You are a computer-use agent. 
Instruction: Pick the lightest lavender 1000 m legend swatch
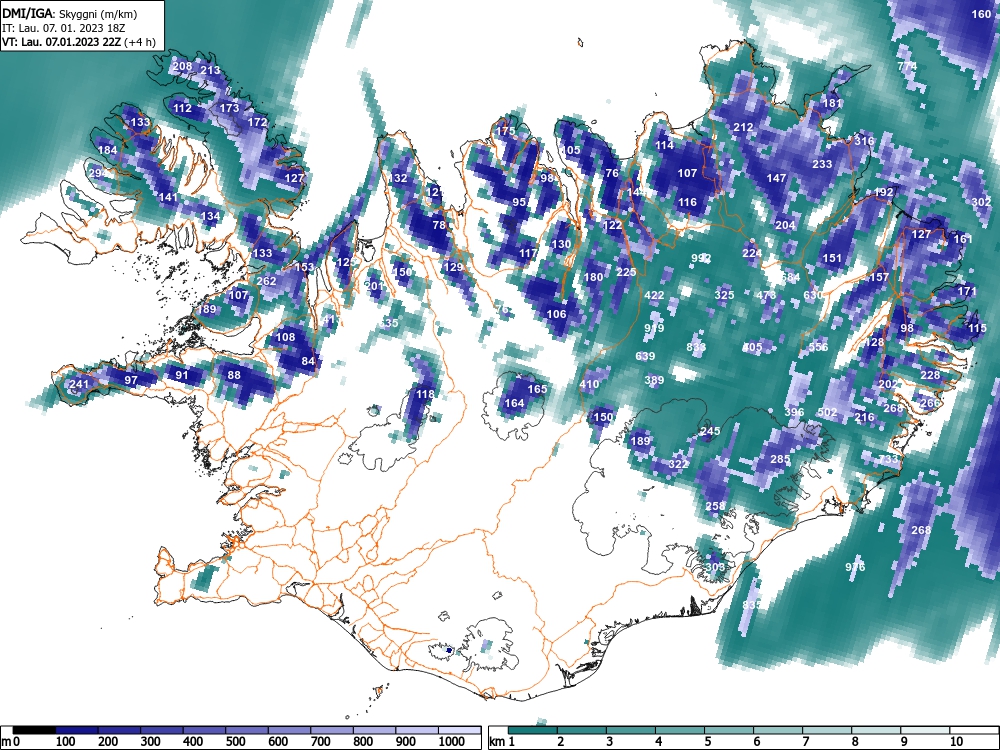coord(459,730)
